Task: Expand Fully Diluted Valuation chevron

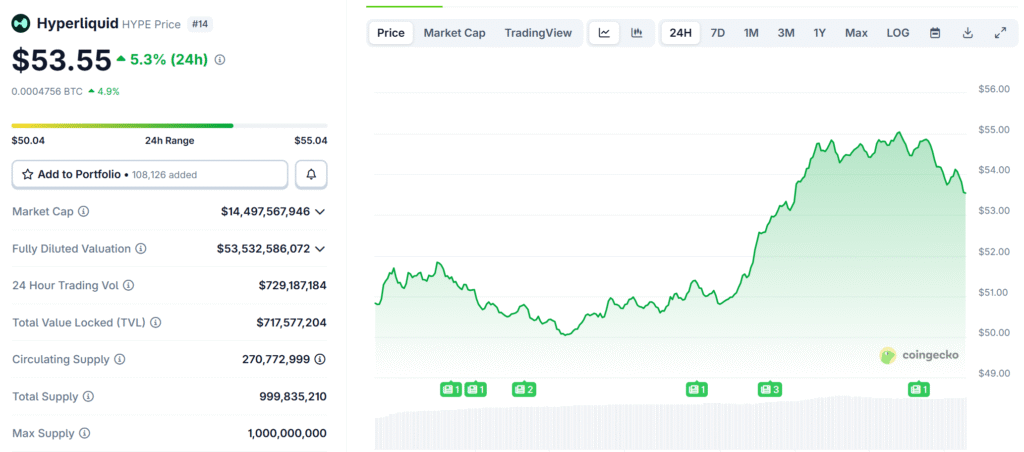Action: coord(320,249)
